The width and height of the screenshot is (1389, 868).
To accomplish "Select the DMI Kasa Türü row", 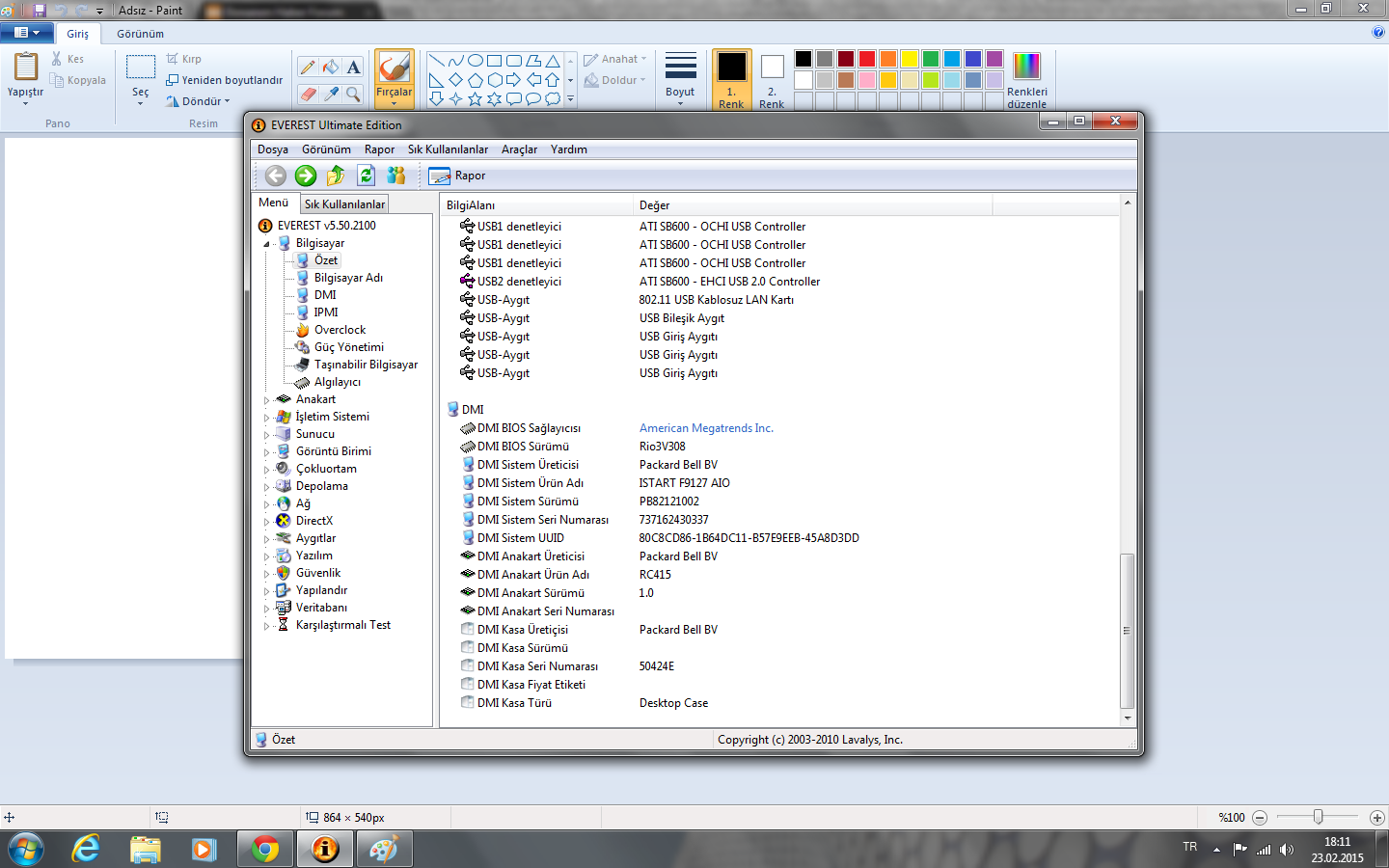I will 781,703.
